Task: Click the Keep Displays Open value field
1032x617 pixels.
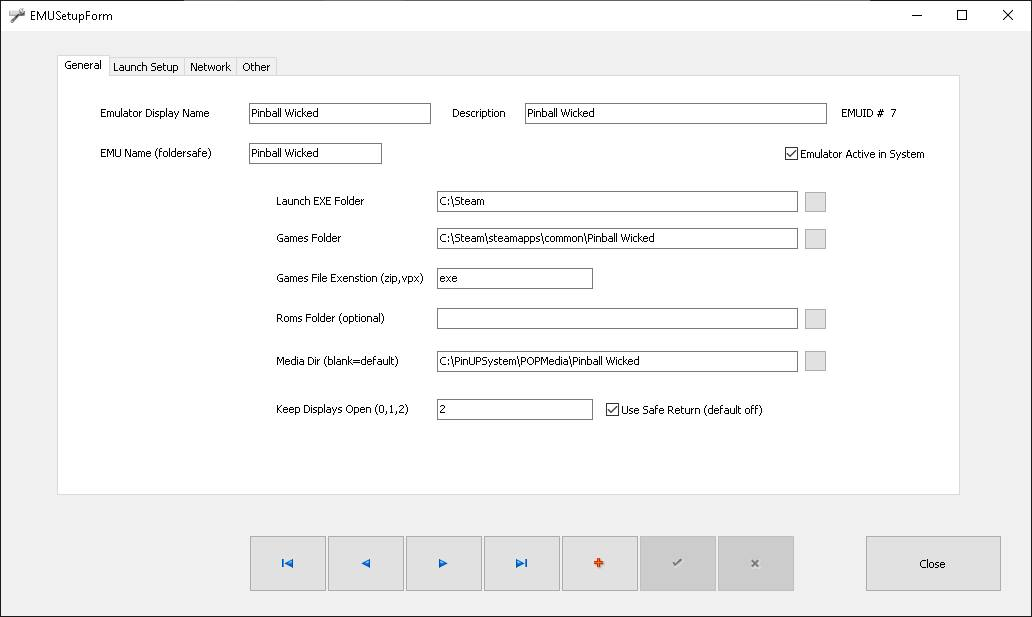Action: point(515,410)
